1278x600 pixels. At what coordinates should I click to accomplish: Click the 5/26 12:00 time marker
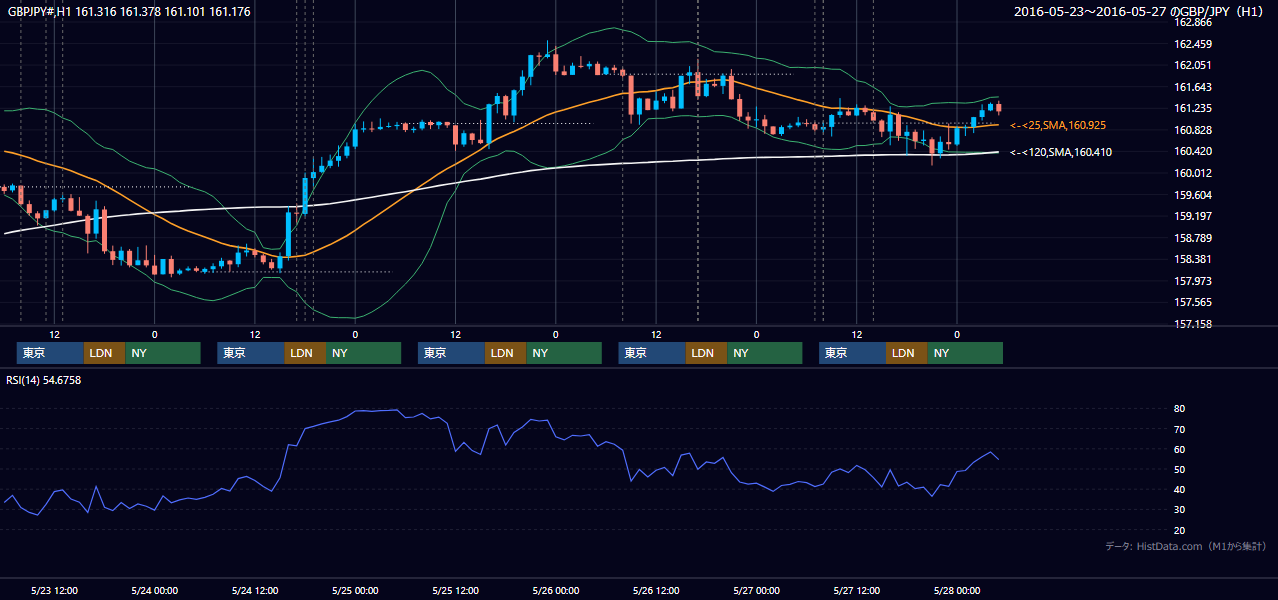[656, 590]
